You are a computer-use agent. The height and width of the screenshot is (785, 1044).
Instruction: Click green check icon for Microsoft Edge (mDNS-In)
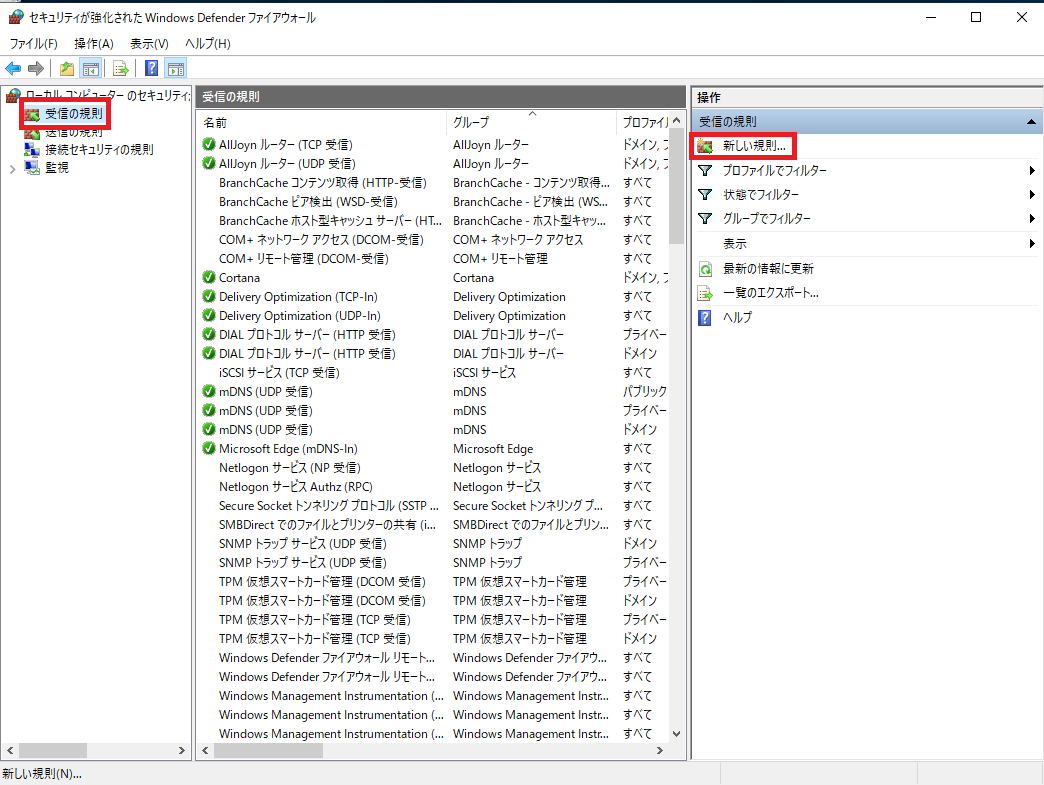click(209, 449)
